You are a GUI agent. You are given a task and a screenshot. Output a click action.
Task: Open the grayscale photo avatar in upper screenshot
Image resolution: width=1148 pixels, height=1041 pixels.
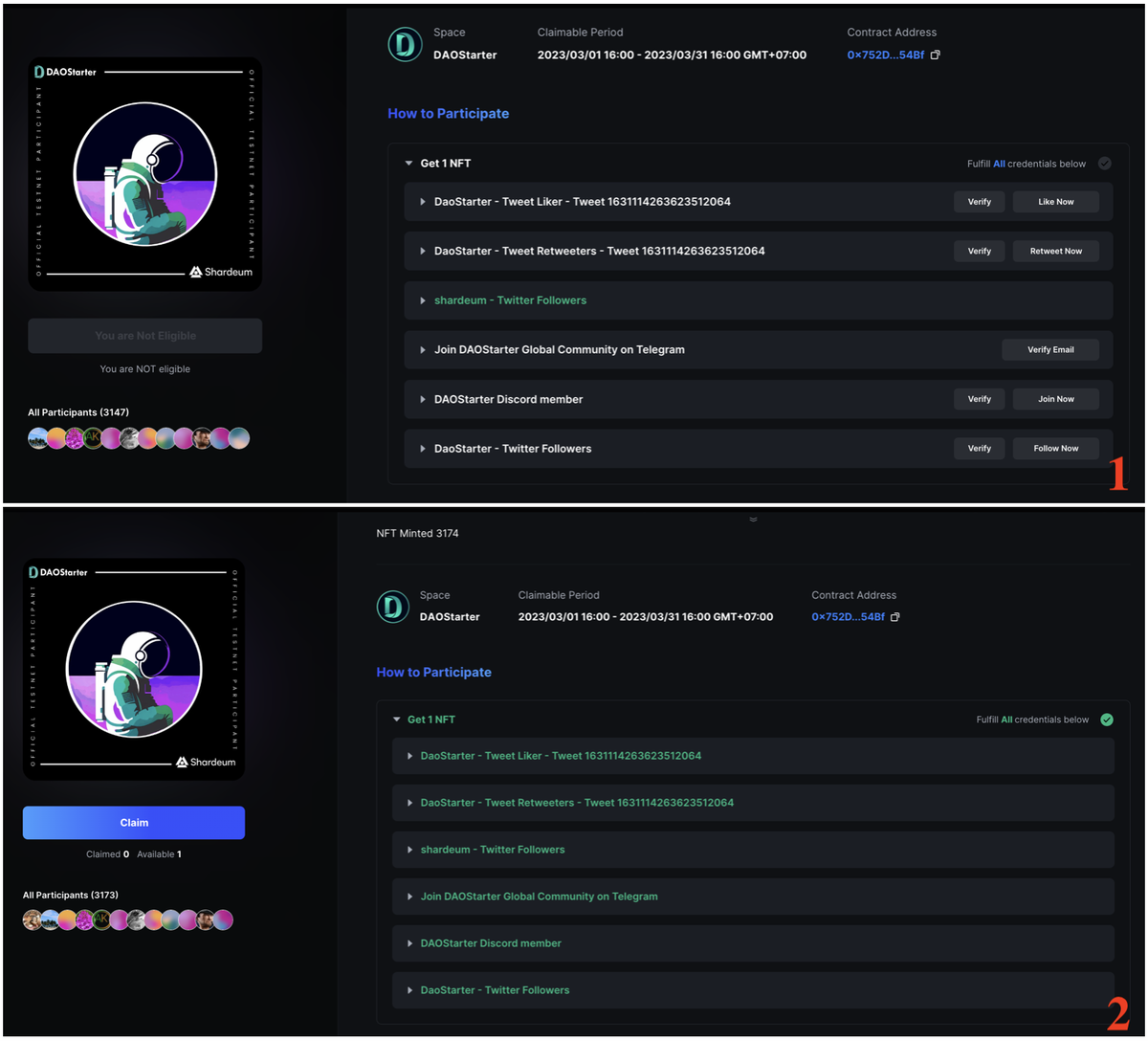129,437
